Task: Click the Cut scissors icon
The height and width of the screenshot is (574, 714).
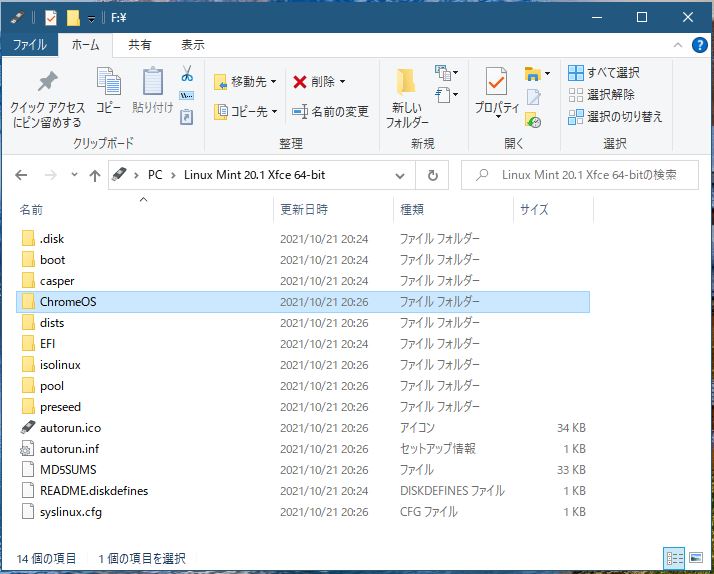Action: tap(186, 74)
